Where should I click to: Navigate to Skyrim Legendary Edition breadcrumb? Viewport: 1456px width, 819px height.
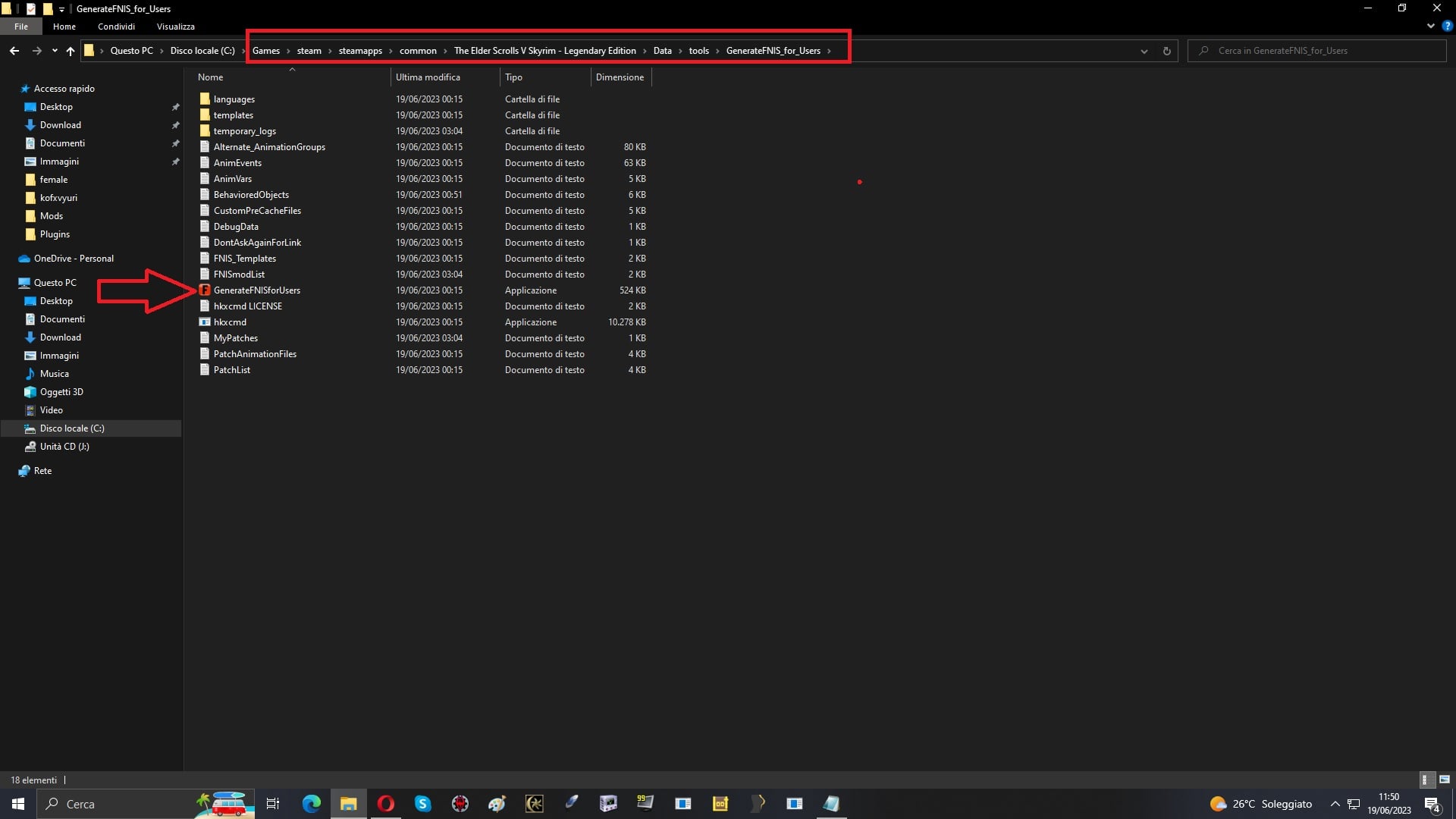(x=545, y=51)
